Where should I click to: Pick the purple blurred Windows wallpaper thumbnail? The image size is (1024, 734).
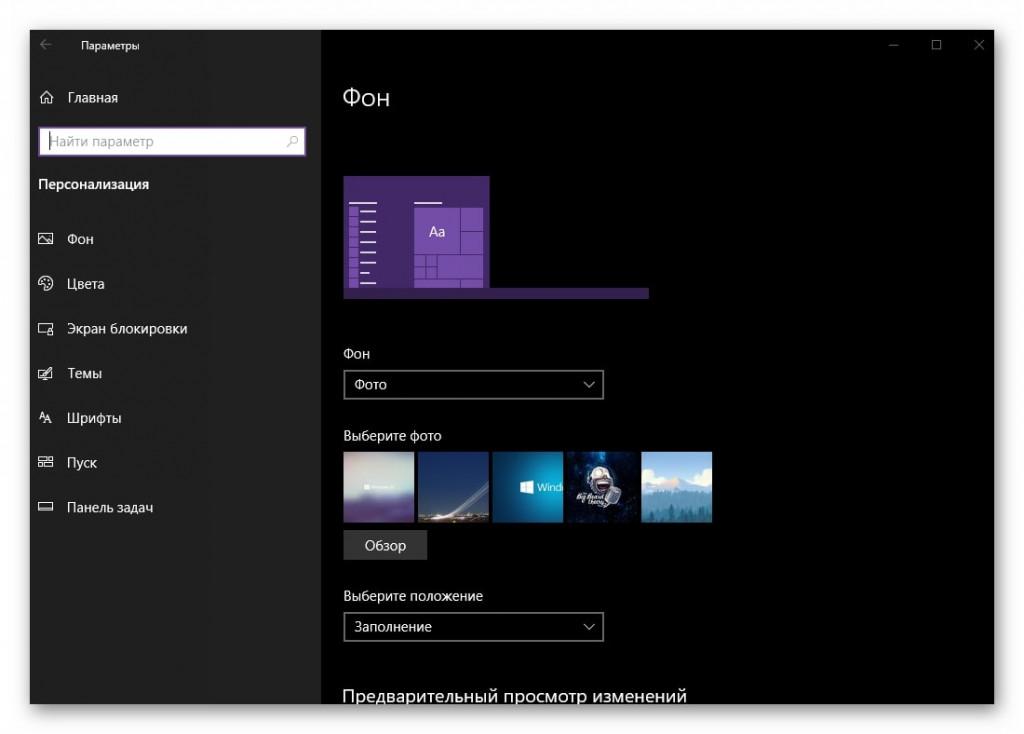tap(378, 487)
